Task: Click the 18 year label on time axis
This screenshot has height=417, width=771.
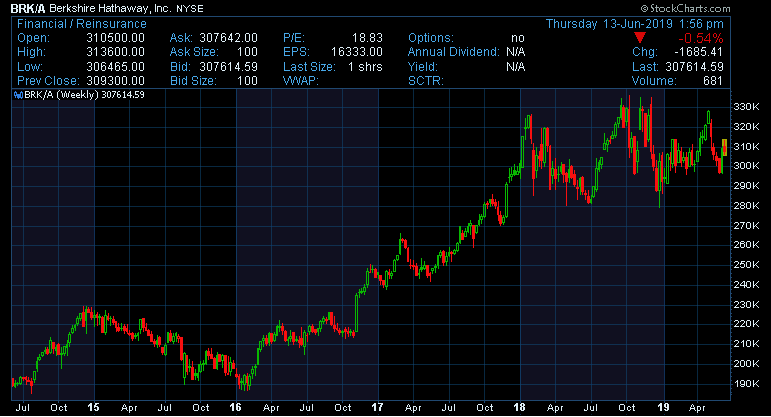Action: click(519, 407)
